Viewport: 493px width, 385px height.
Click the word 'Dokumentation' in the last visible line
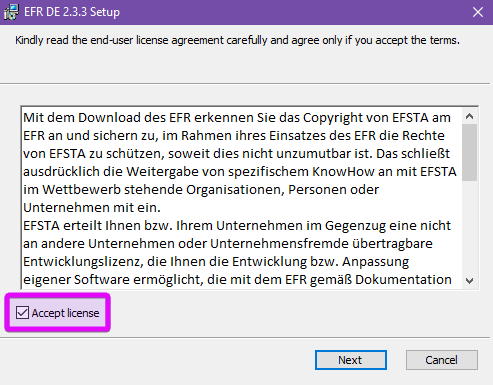click(x=403, y=280)
